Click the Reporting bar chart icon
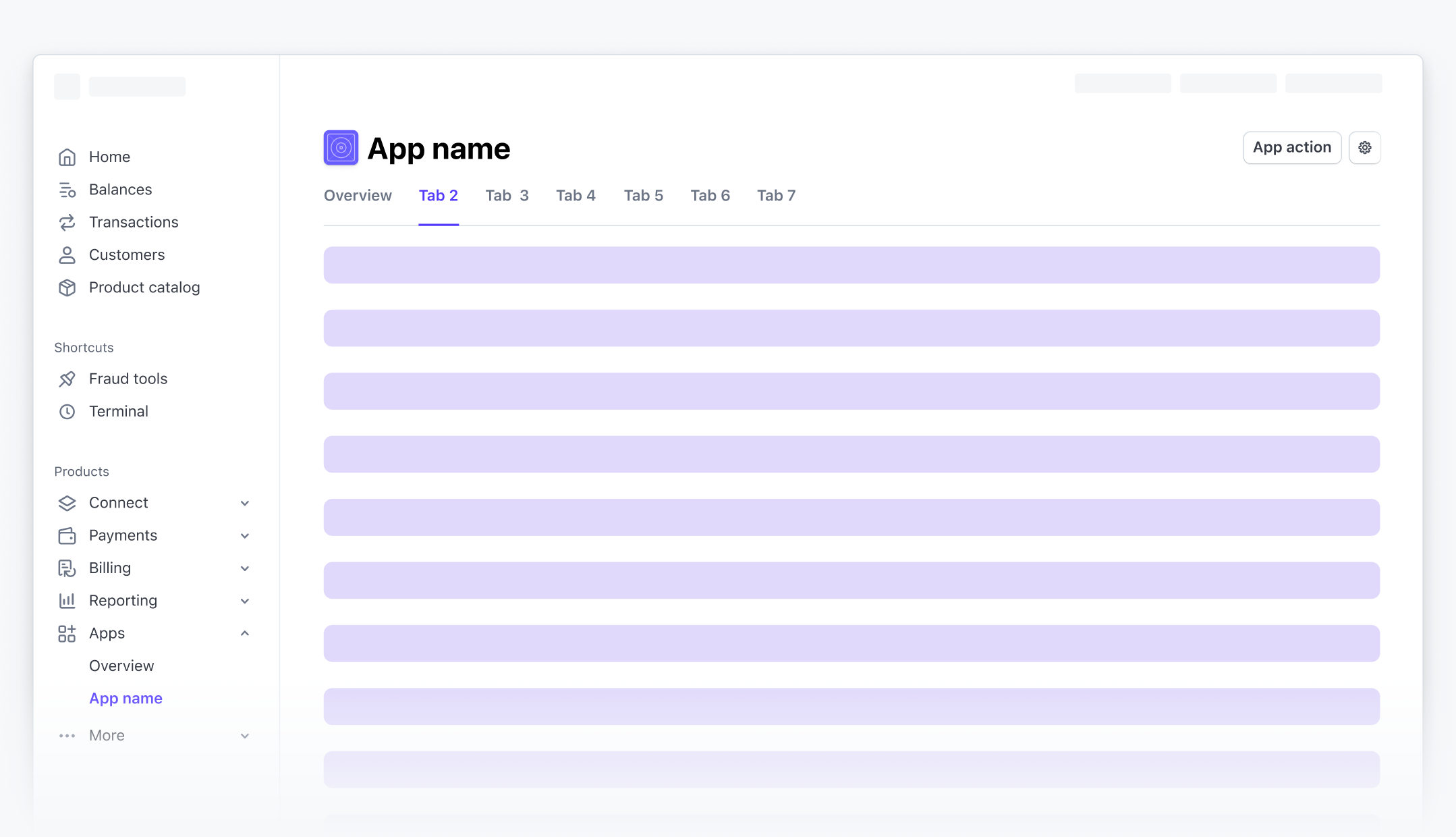Screen dimensions: 1456x837 click(x=67, y=601)
